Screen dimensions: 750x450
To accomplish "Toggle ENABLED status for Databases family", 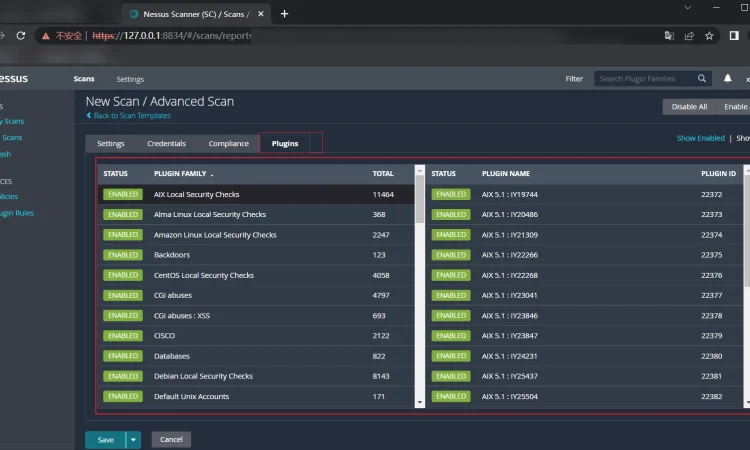I will (123, 356).
